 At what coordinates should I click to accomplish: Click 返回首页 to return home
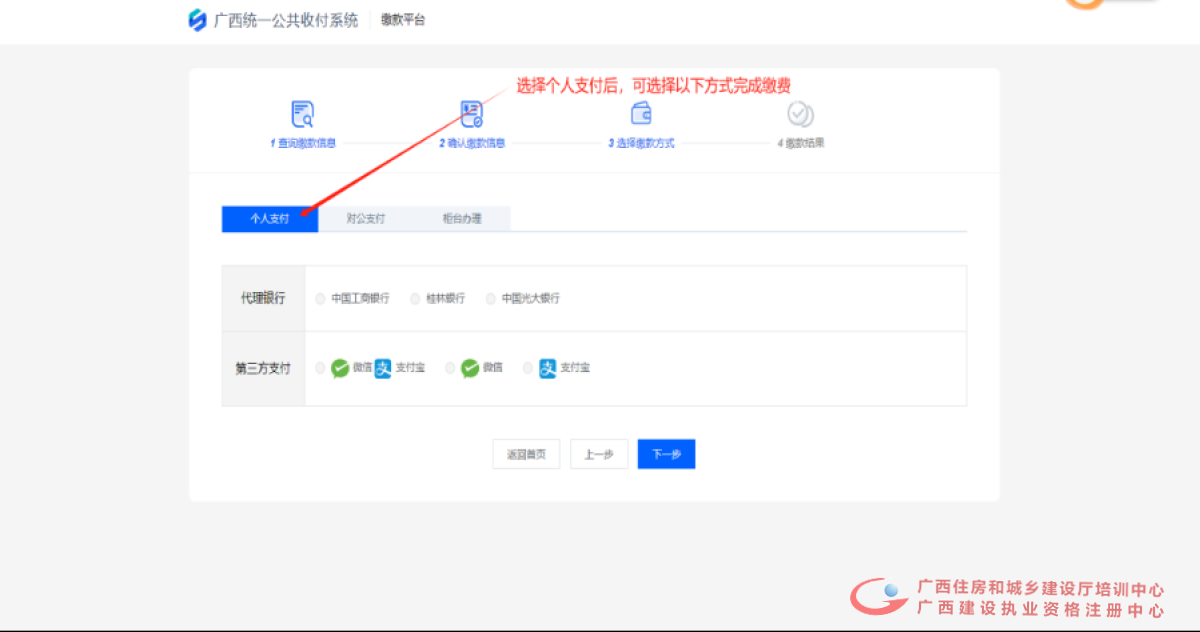pyautogui.click(x=526, y=454)
